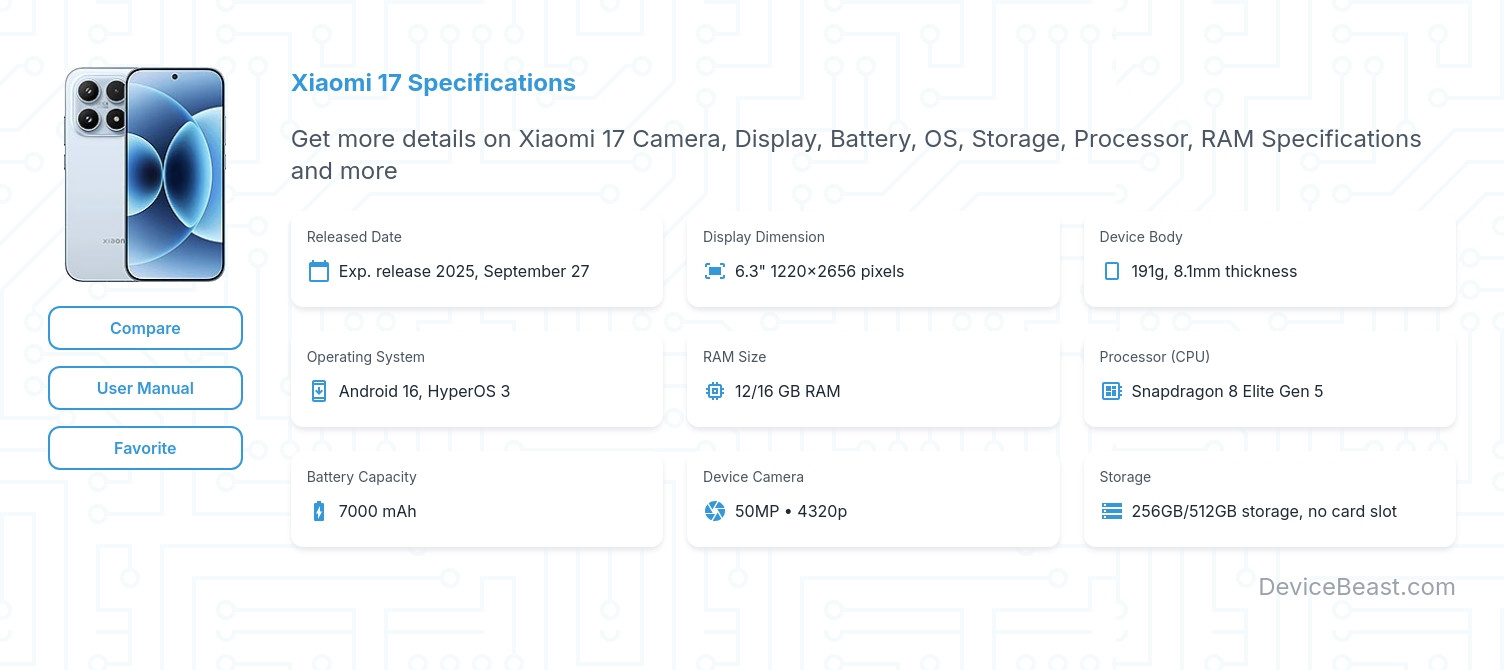Select the Released Date specification card

point(477,258)
